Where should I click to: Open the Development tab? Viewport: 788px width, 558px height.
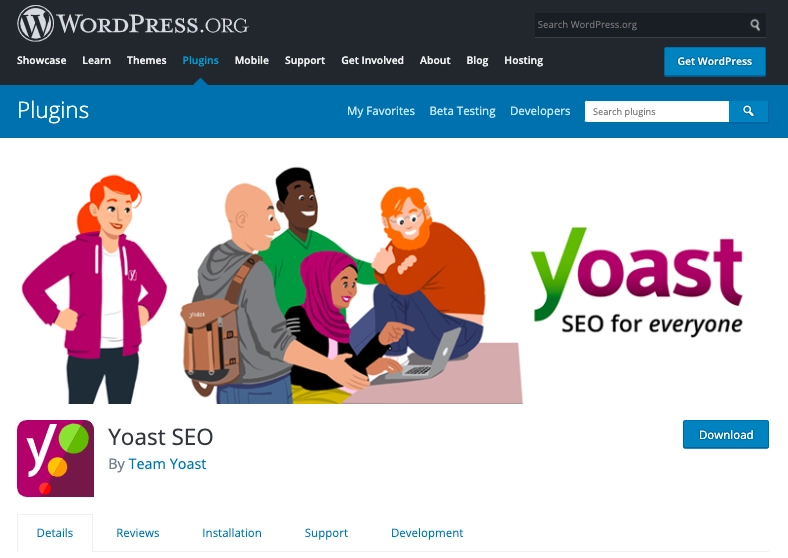tap(427, 533)
